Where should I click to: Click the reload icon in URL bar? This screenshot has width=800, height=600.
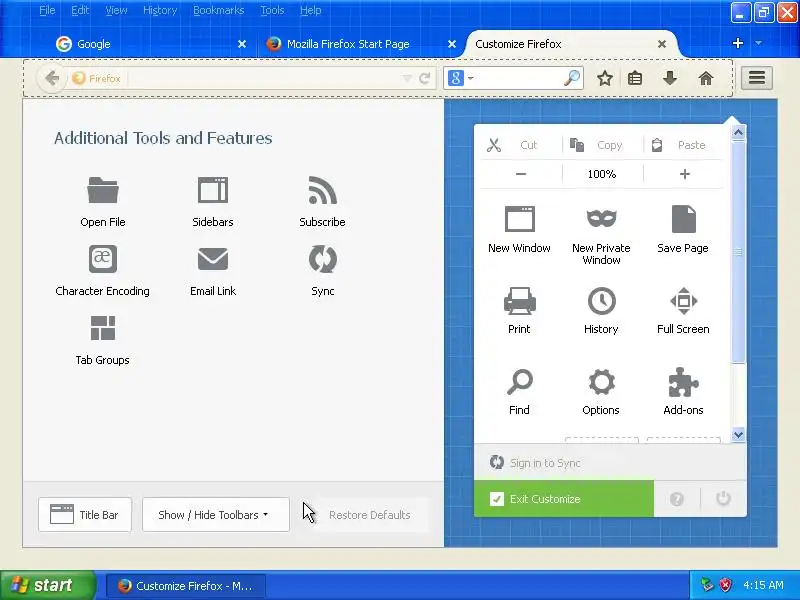[x=424, y=79]
